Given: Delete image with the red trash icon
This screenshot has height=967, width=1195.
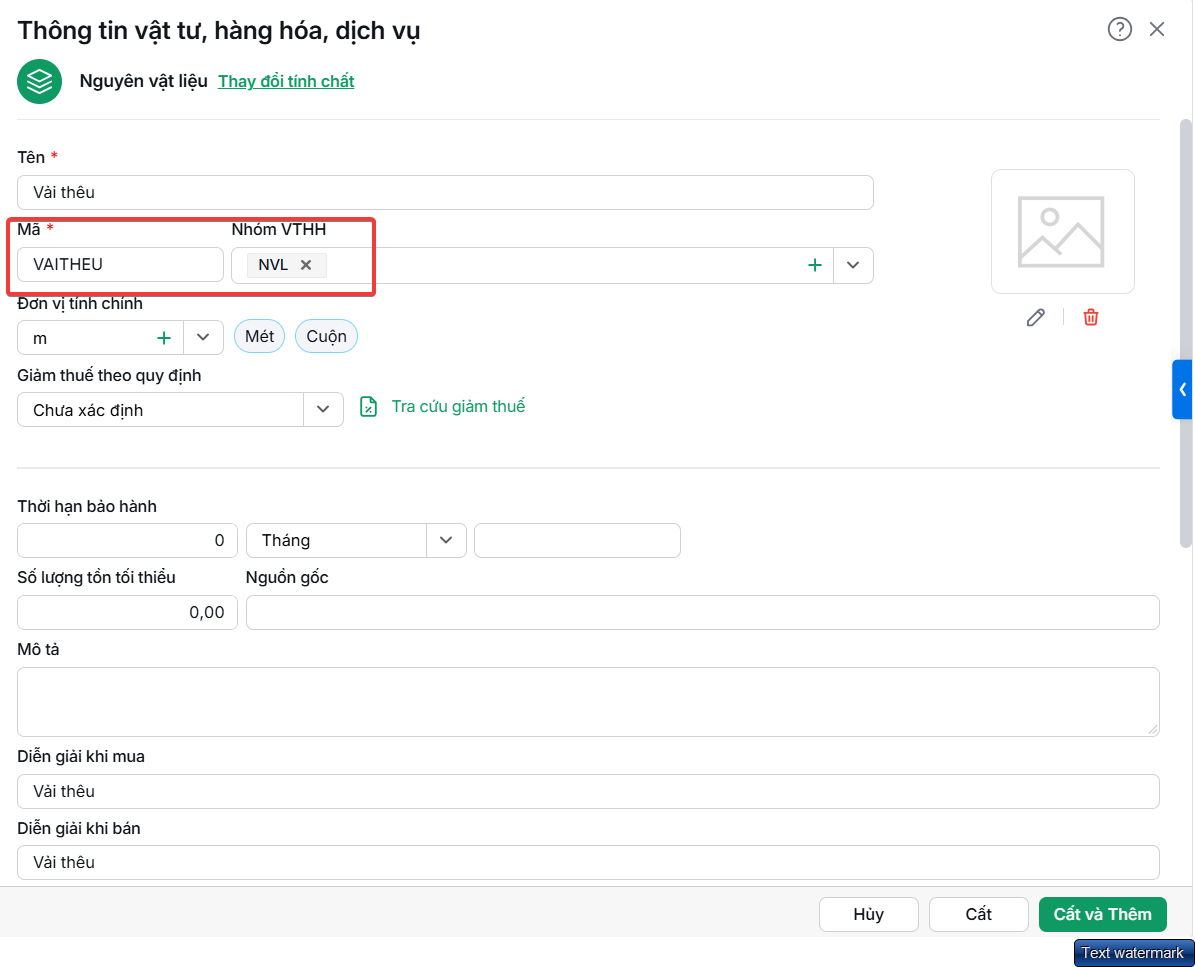Looking at the screenshot, I should point(1091,317).
